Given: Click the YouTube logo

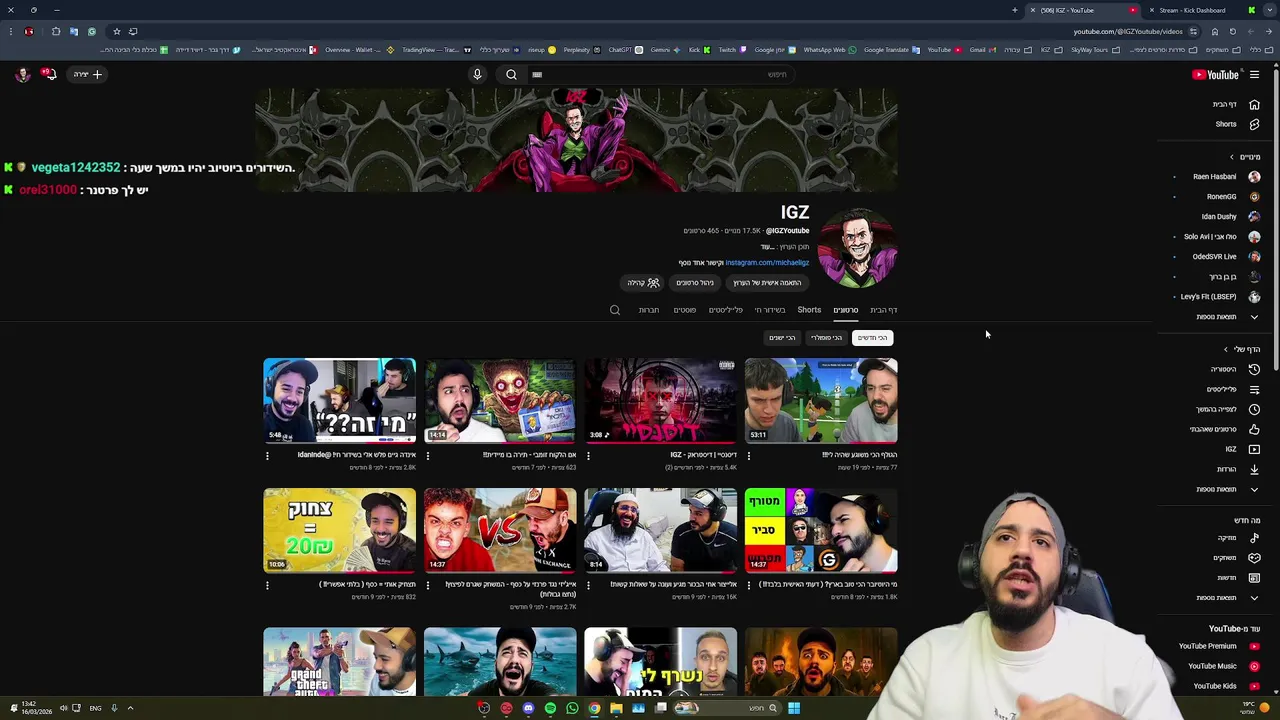Looking at the screenshot, I should click(x=1215, y=74).
